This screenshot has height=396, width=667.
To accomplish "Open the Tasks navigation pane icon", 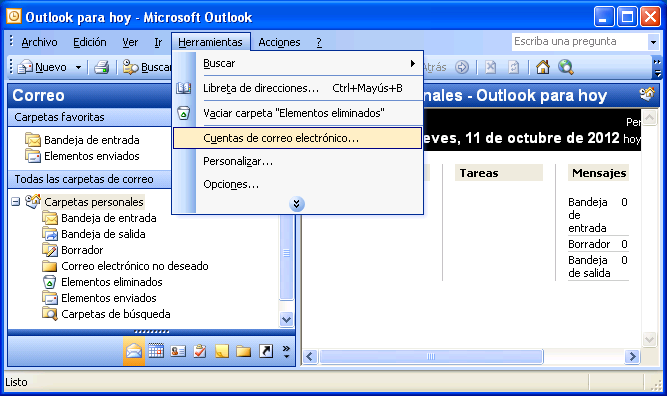I will pos(200,351).
